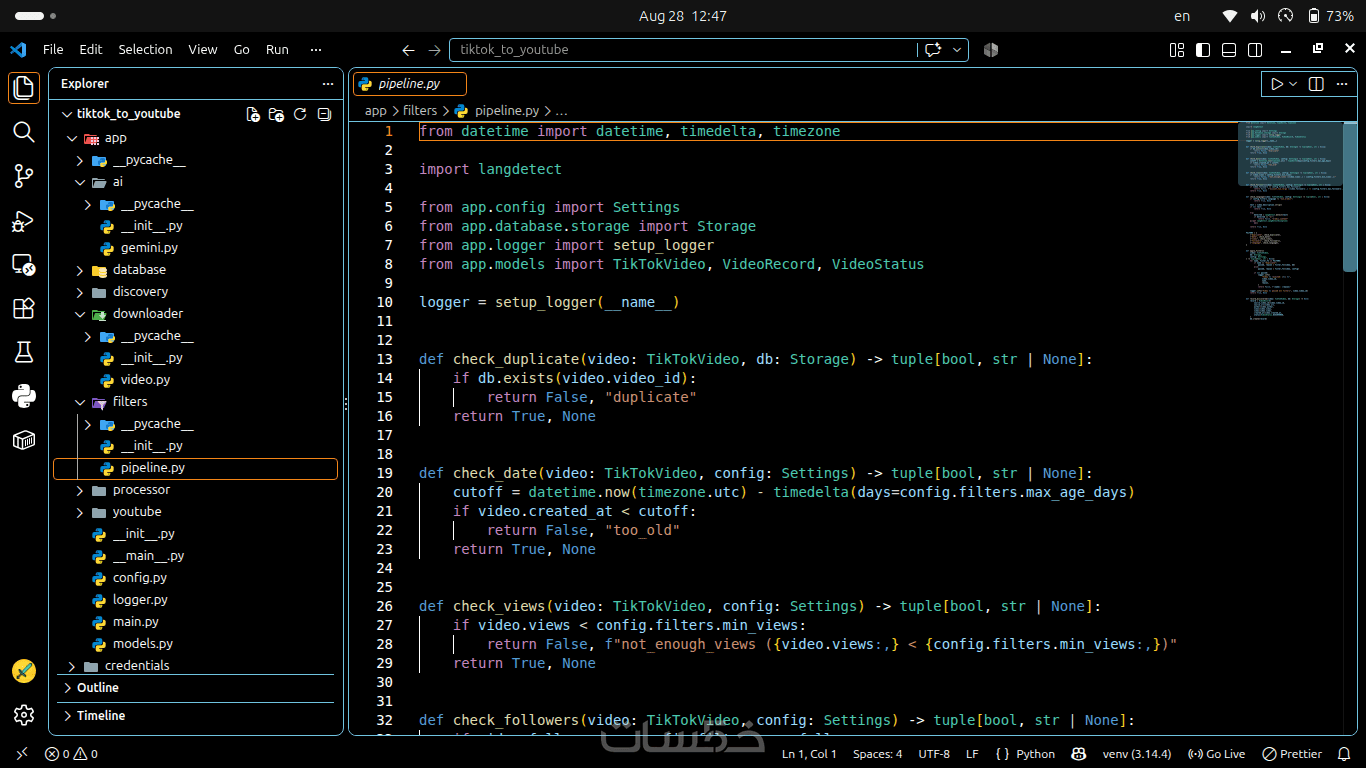Toggle the bottom panel visibility

tap(1229, 50)
